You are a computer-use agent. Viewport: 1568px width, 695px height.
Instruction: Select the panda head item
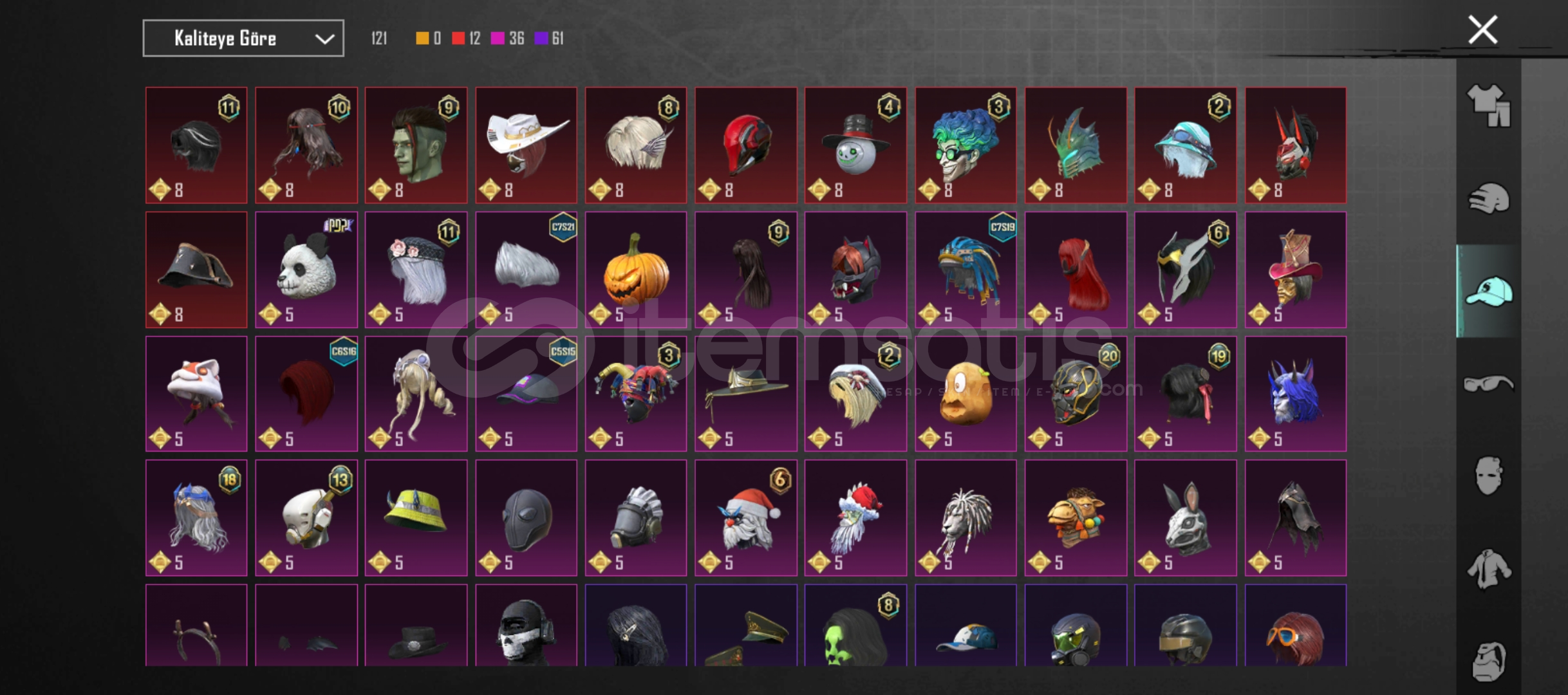pos(306,270)
